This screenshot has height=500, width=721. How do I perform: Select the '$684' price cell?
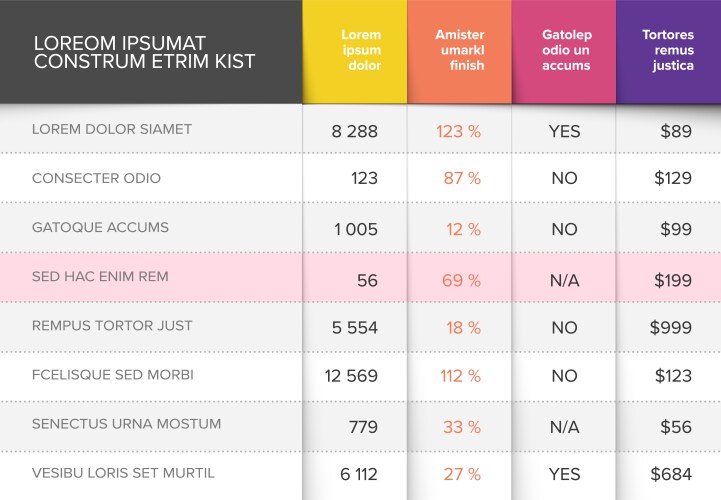tap(671, 474)
